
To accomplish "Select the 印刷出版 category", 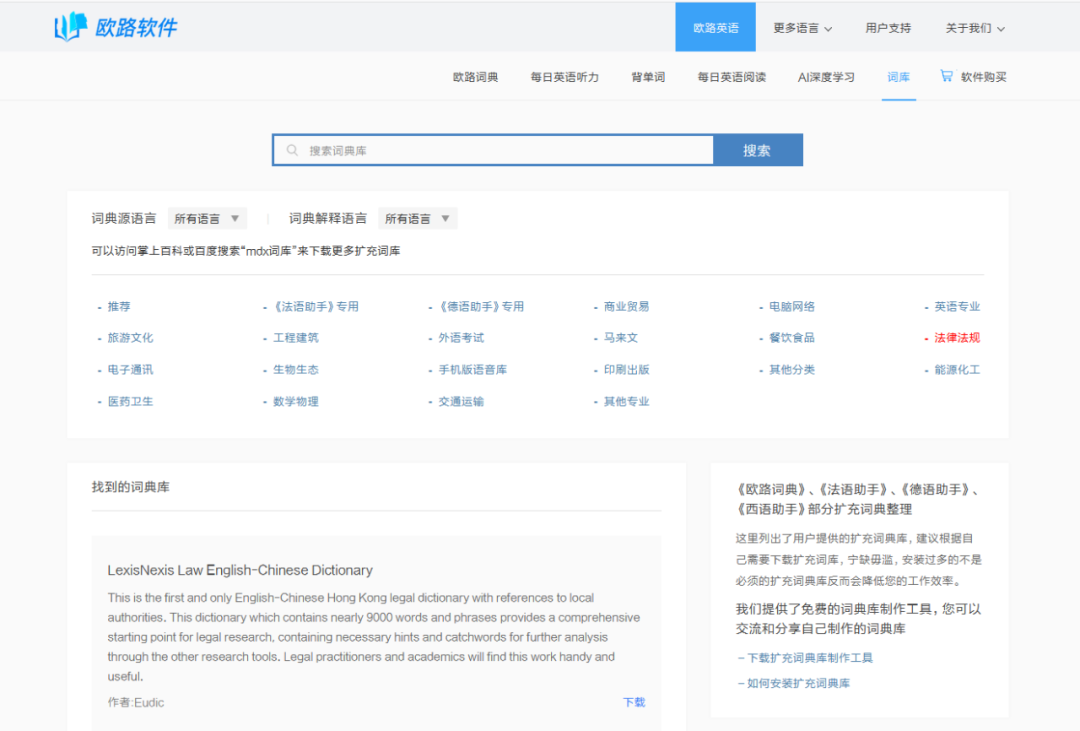I will click(626, 370).
